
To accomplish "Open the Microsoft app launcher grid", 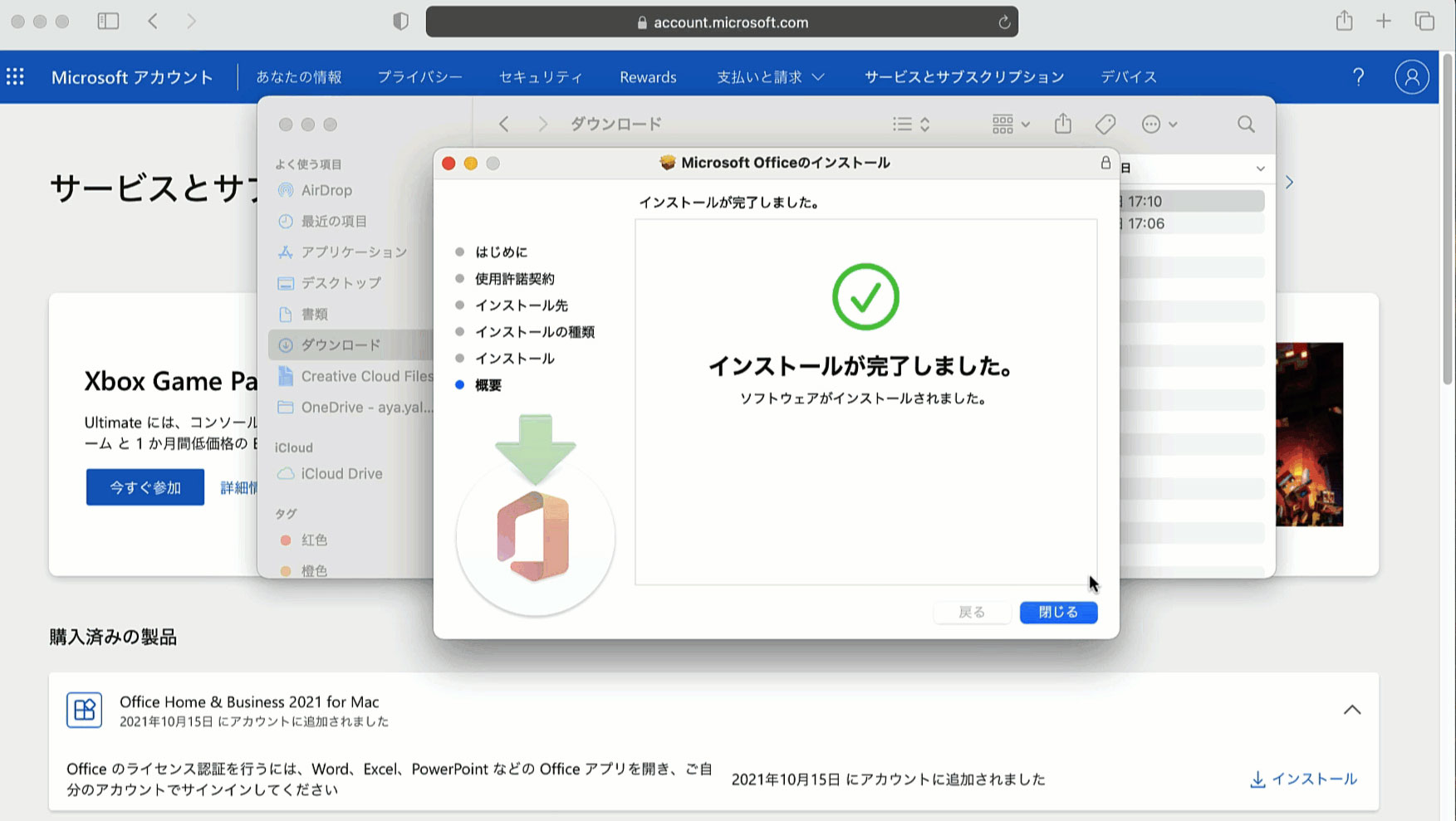I will pos(15,77).
